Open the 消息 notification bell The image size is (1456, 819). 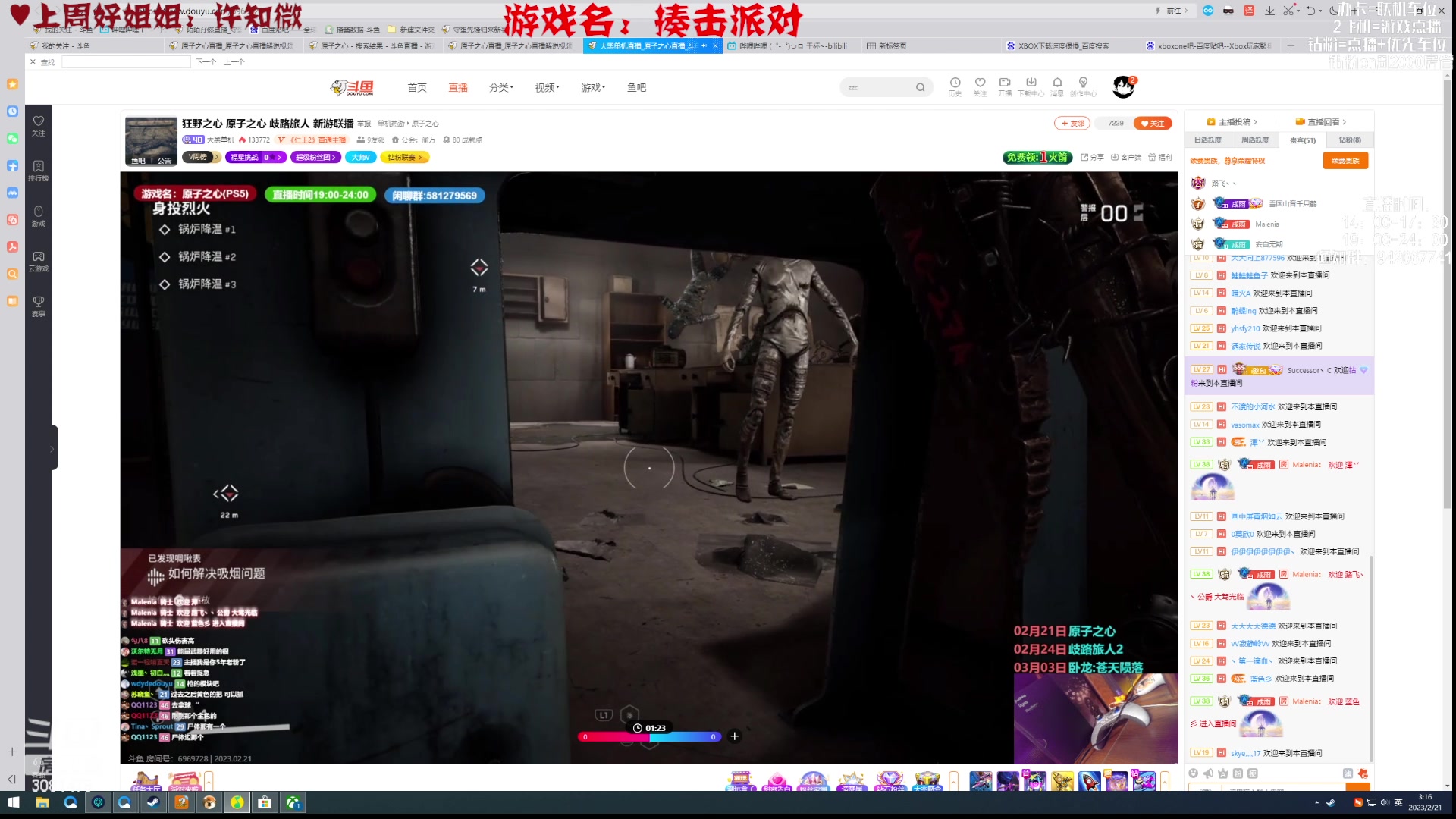[x=1057, y=83]
